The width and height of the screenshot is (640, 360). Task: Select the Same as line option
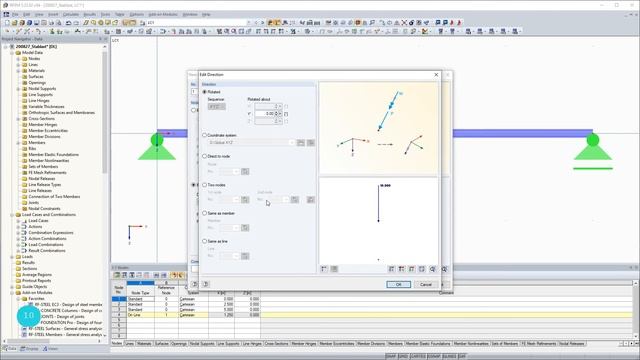tap(204, 241)
